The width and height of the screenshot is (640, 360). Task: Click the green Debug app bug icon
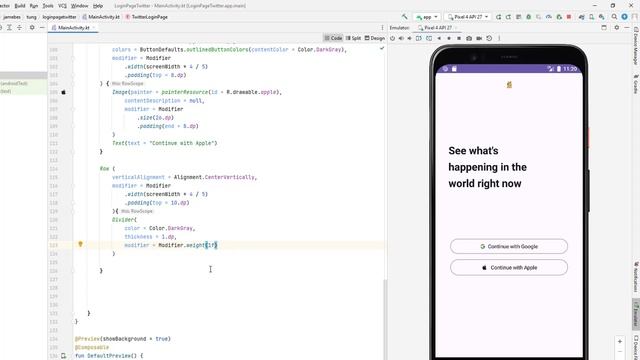(x=529, y=17)
